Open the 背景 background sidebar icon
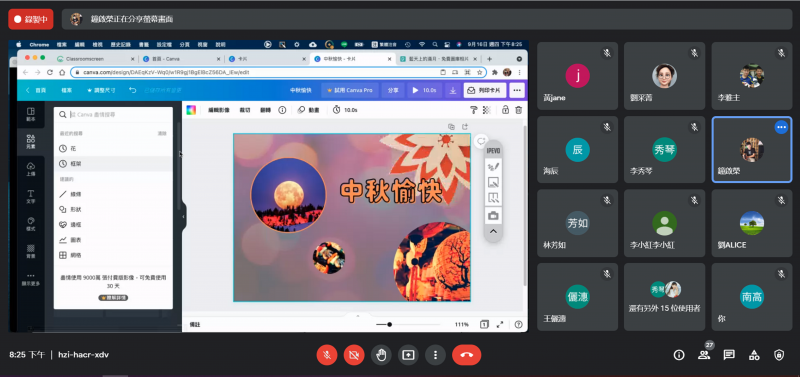 (31, 252)
